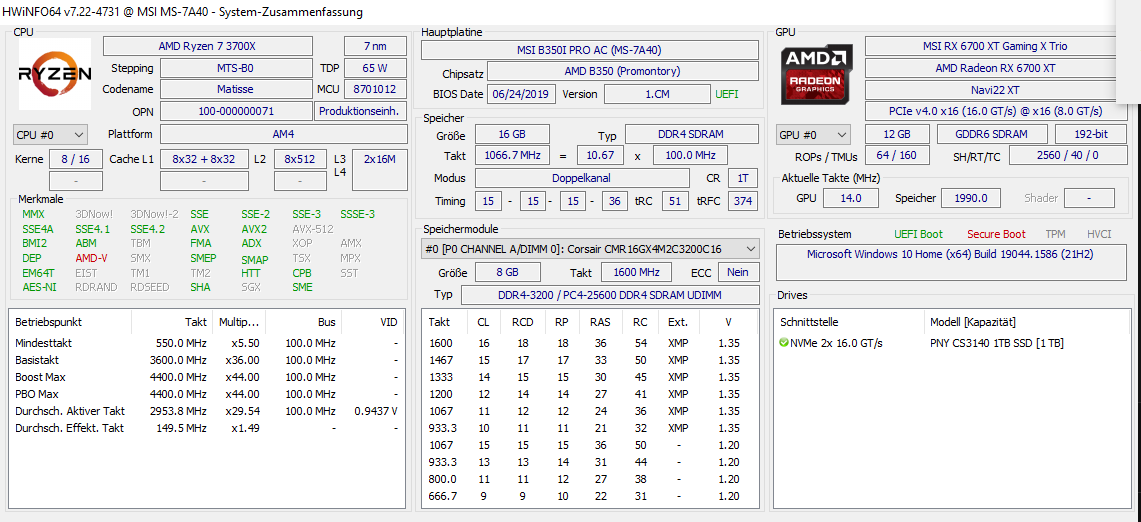Image resolution: width=1141 pixels, height=522 pixels.
Task: Click the ROPs / TMUs 64 / 160 field
Action: click(x=897, y=156)
